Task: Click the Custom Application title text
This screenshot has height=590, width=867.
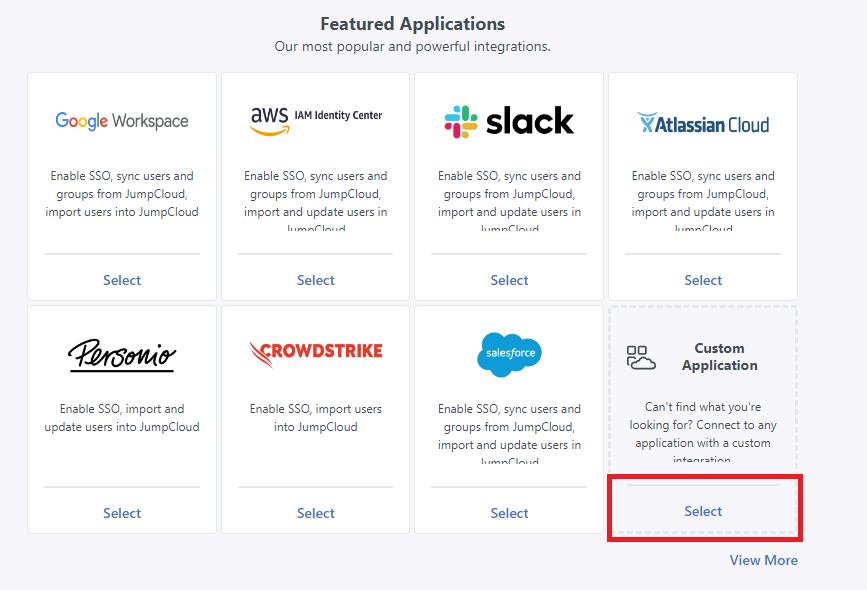Action: (x=719, y=357)
